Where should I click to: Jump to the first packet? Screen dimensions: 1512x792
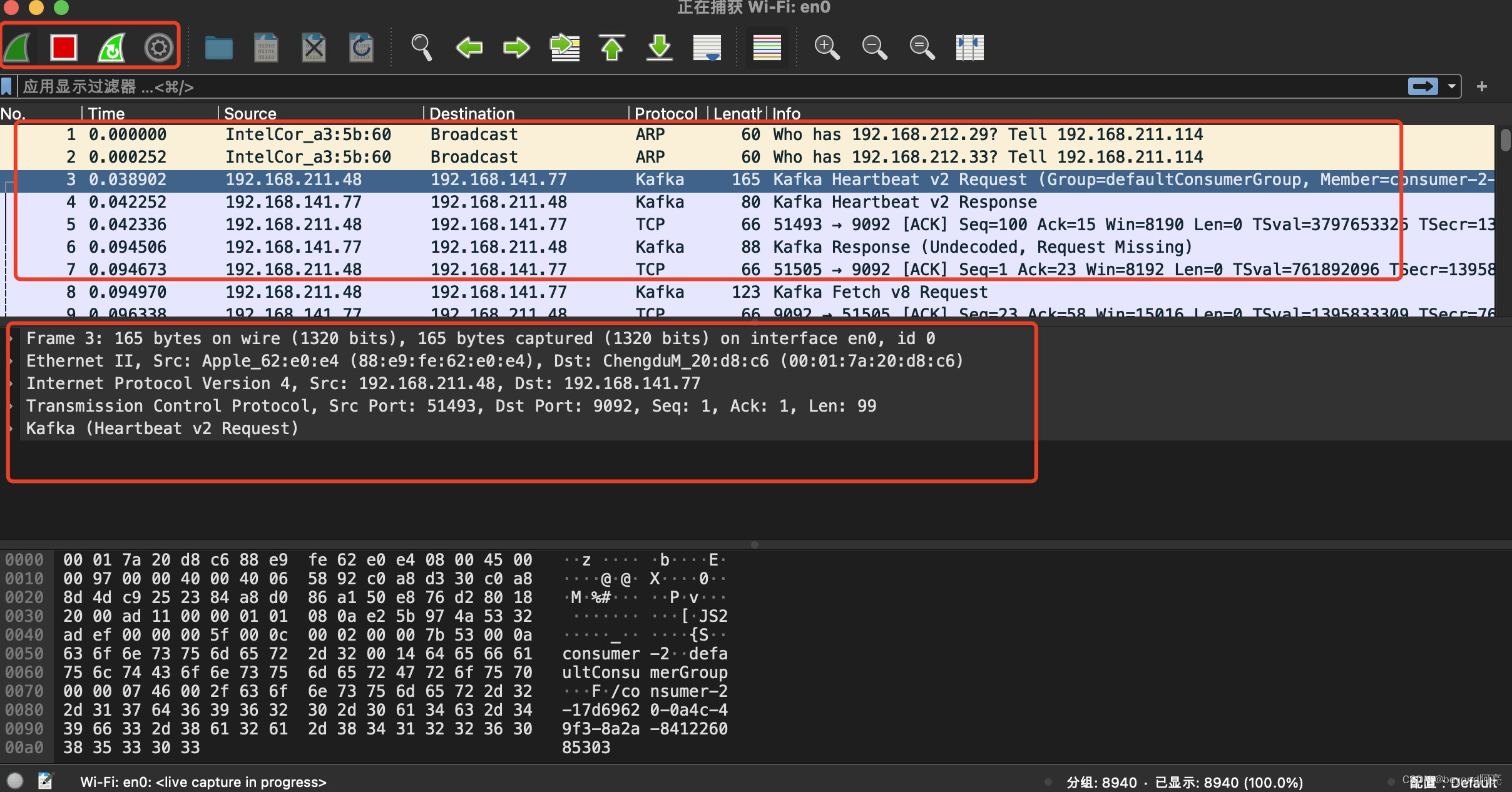[x=612, y=48]
